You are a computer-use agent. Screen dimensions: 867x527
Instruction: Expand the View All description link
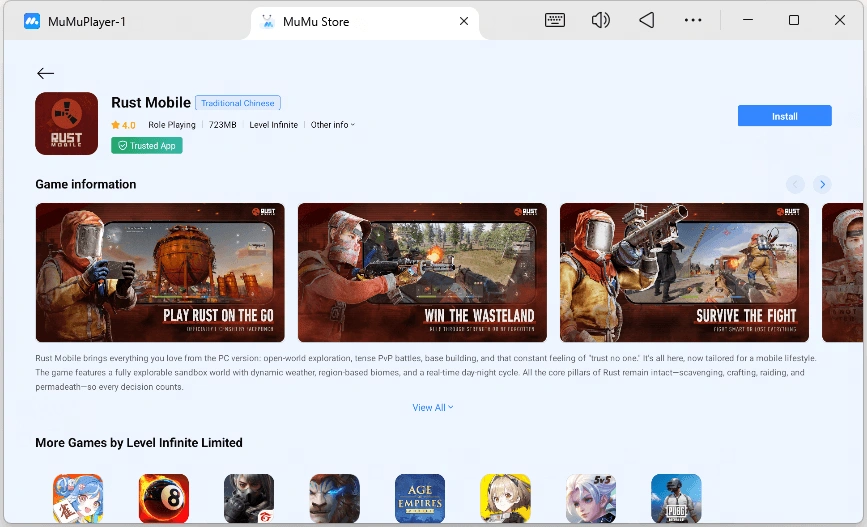coord(432,408)
